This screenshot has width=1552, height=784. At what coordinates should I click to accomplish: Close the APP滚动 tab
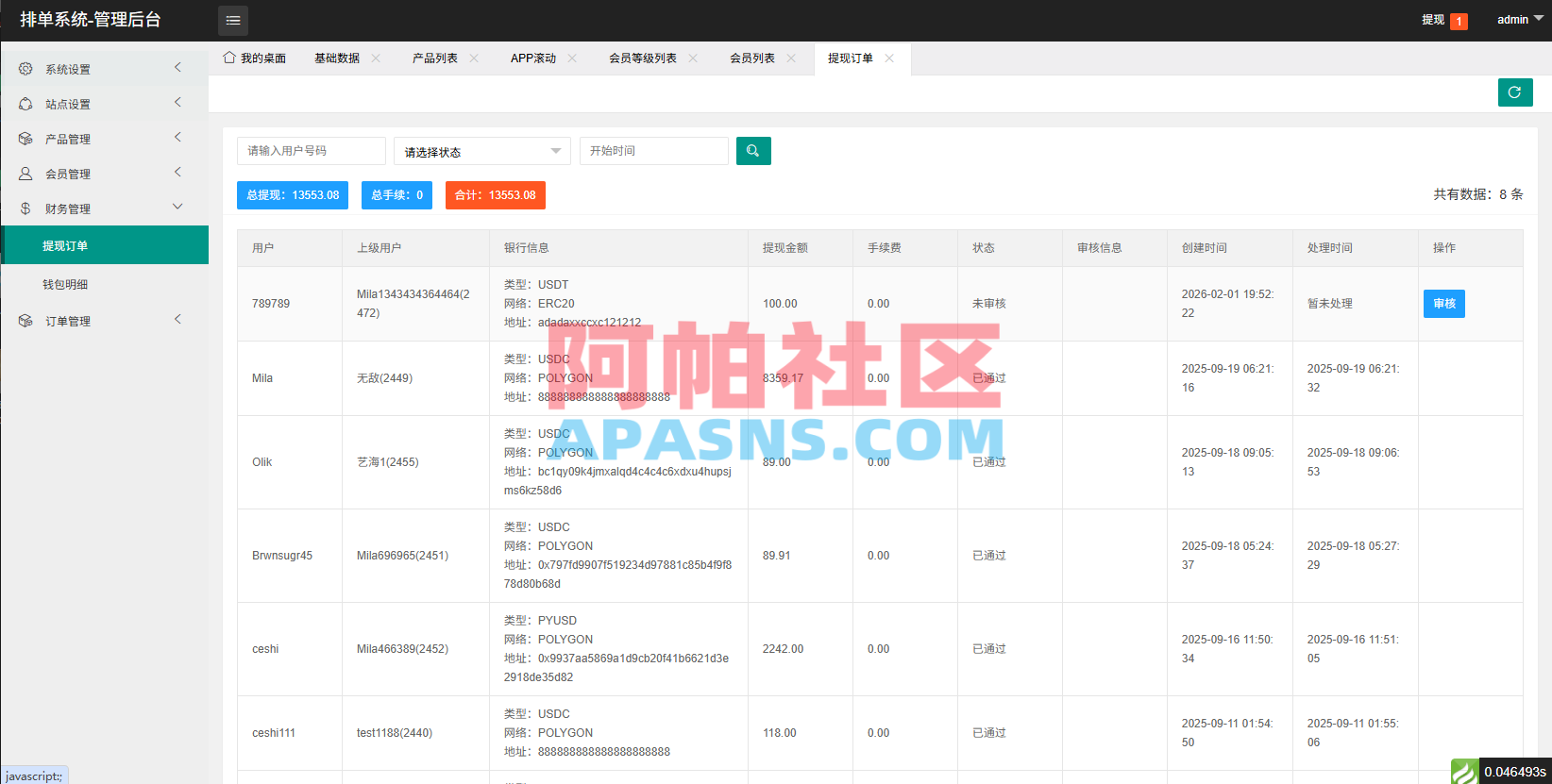[572, 58]
